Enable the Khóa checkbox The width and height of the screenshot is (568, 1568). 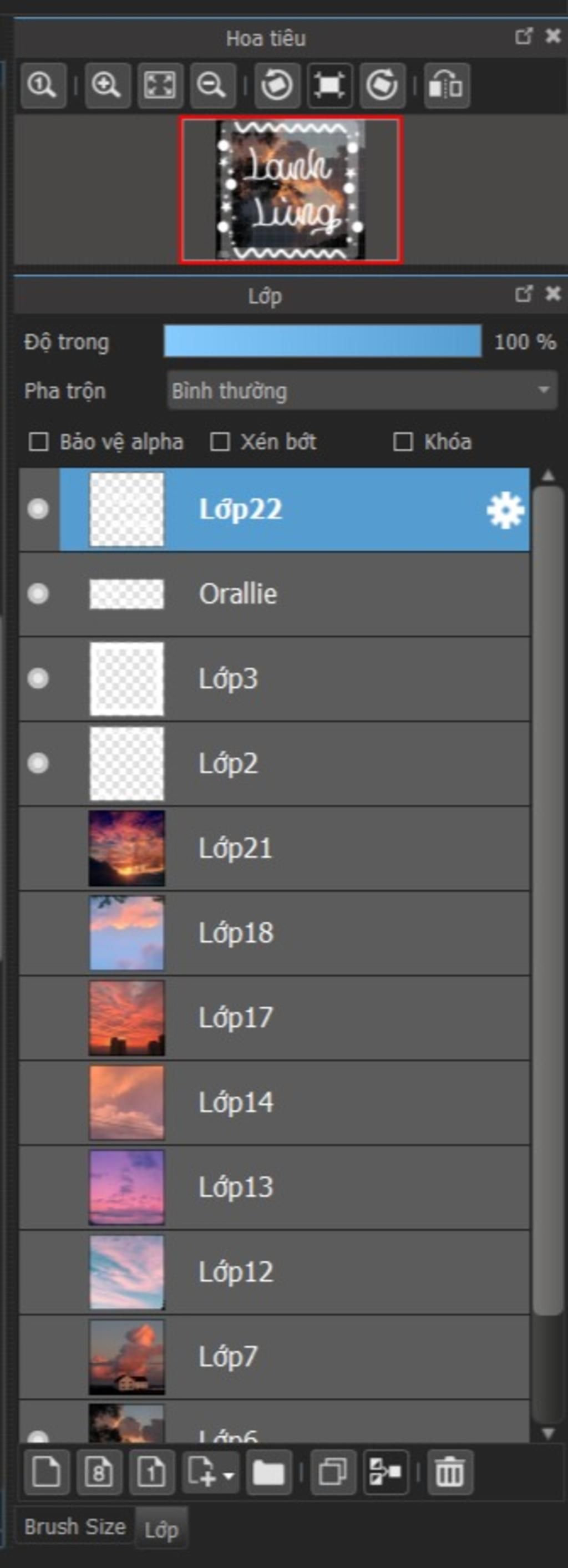tap(403, 442)
